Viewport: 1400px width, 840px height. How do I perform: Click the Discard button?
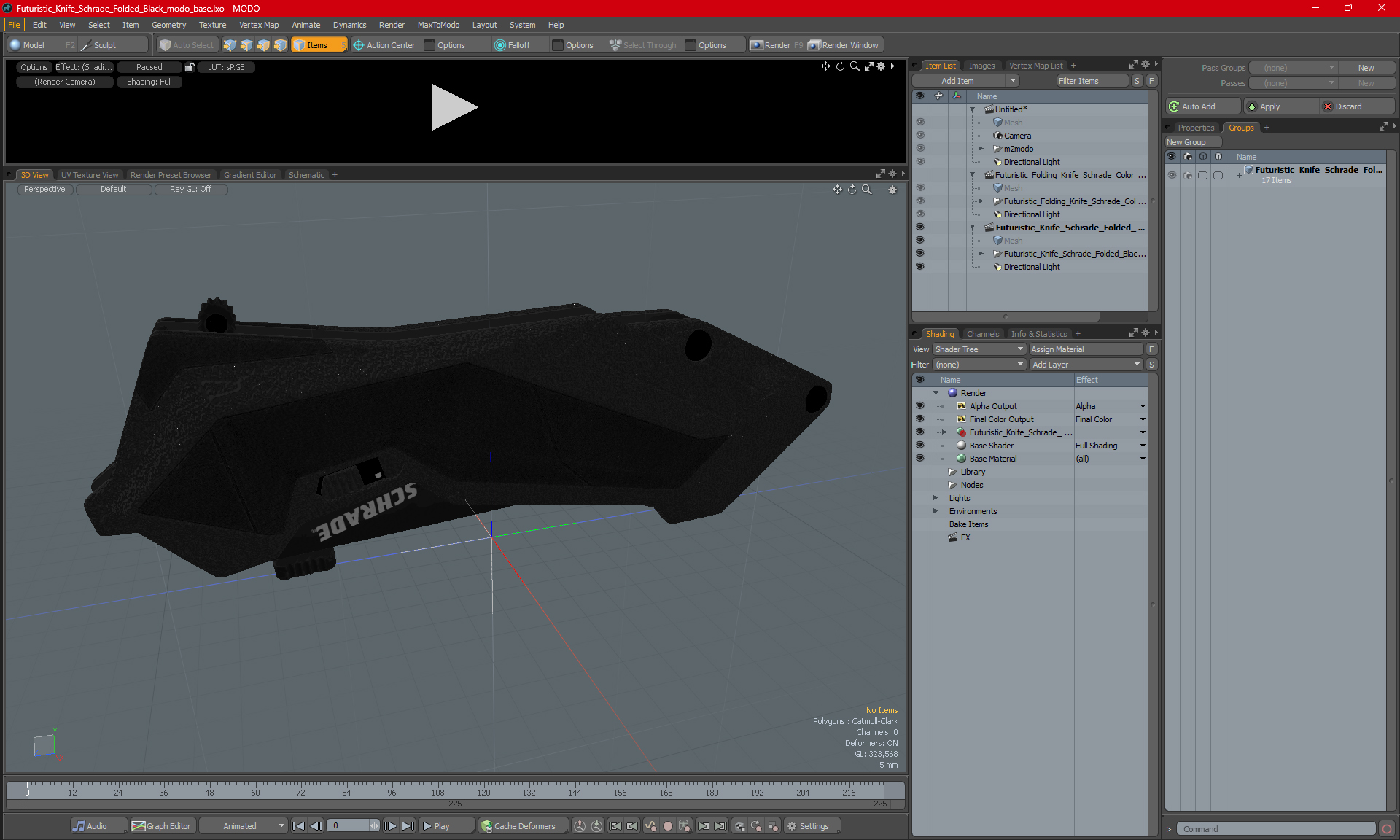pyautogui.click(x=1357, y=106)
